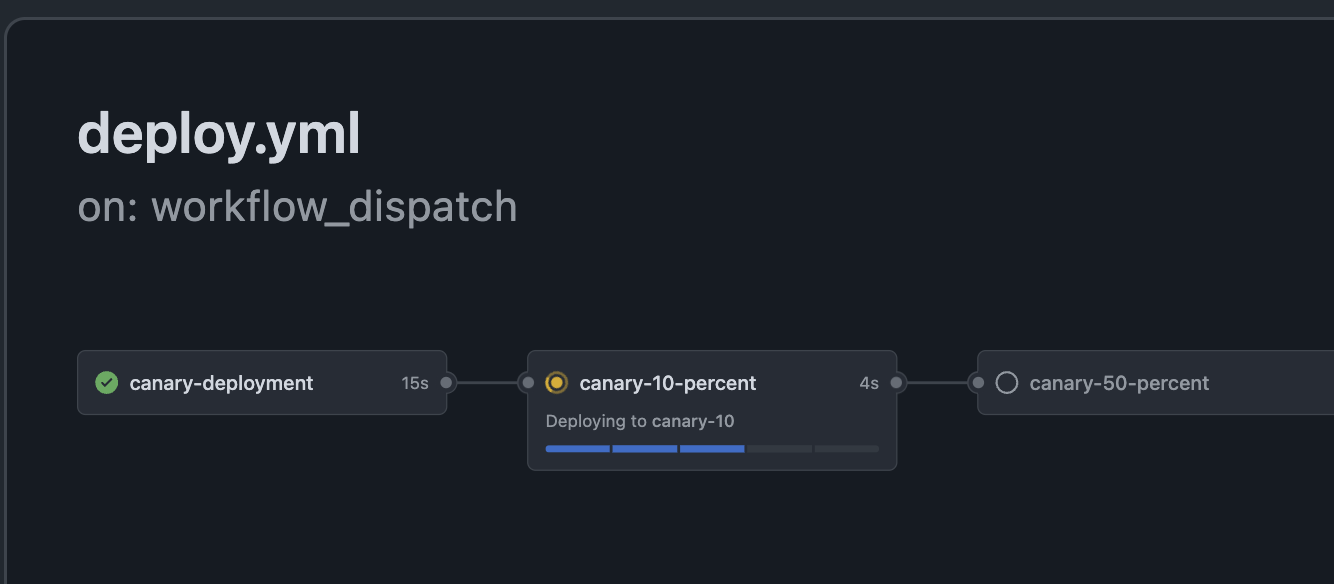Image resolution: width=1334 pixels, height=584 pixels.
Task: Click canary-50-percent's left connector dot
Action: pos(977,382)
